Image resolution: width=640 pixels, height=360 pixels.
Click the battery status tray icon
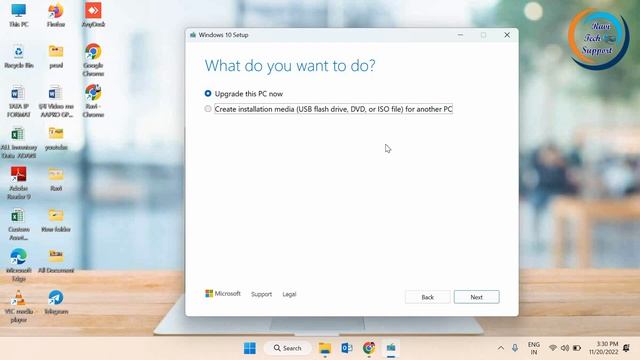(577, 348)
